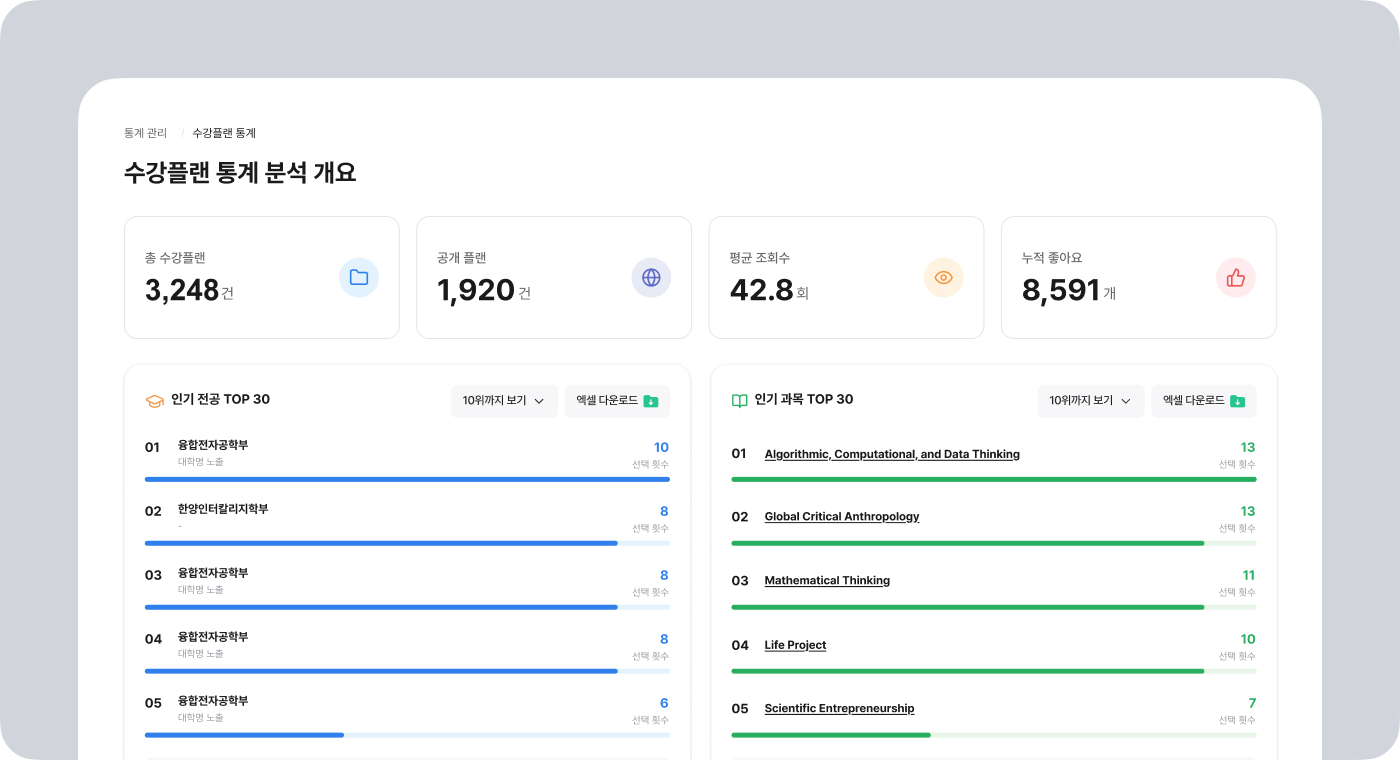Open the Algorithmic, Computational, and Data Thinking link
The width and height of the screenshot is (1400, 760).
[x=892, y=454]
